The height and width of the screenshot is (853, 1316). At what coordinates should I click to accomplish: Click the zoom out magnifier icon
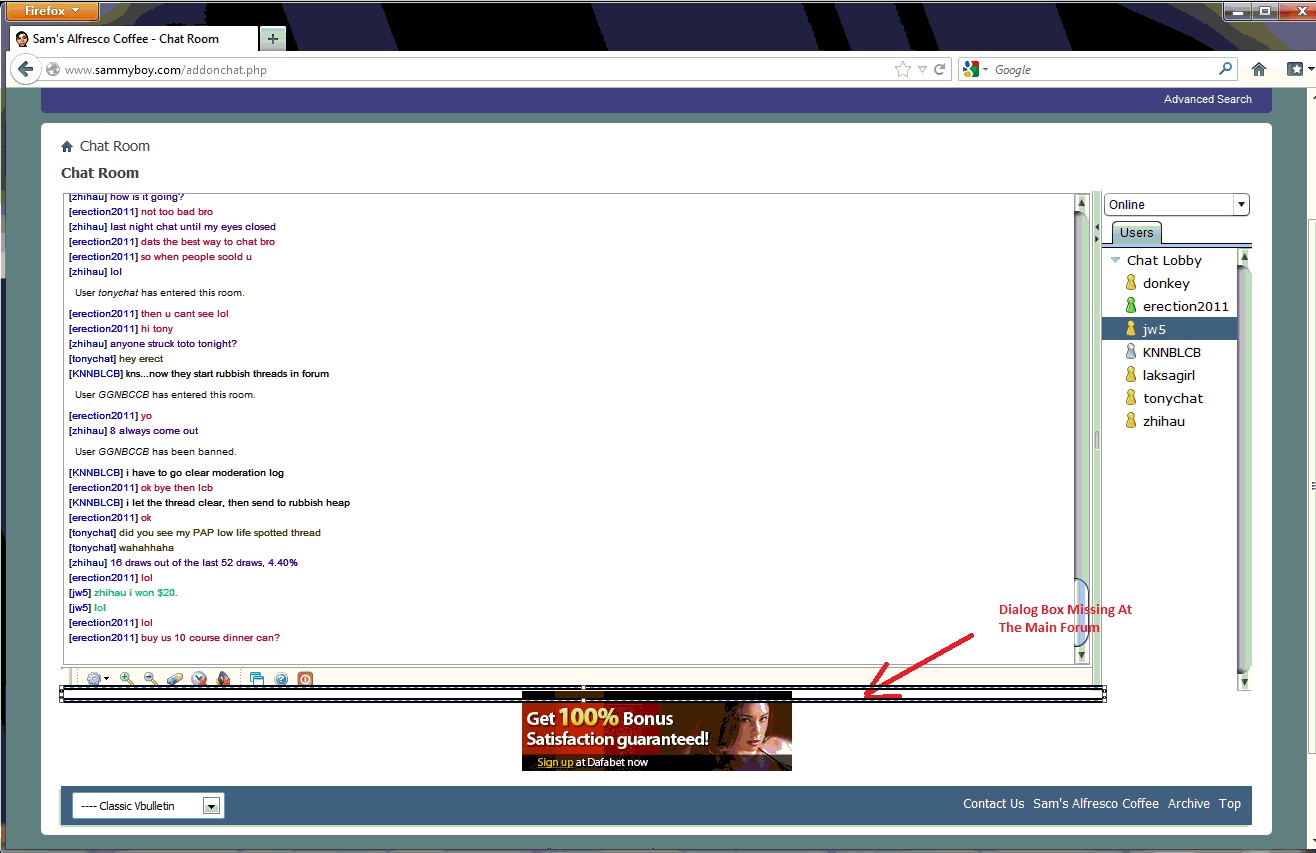point(151,678)
